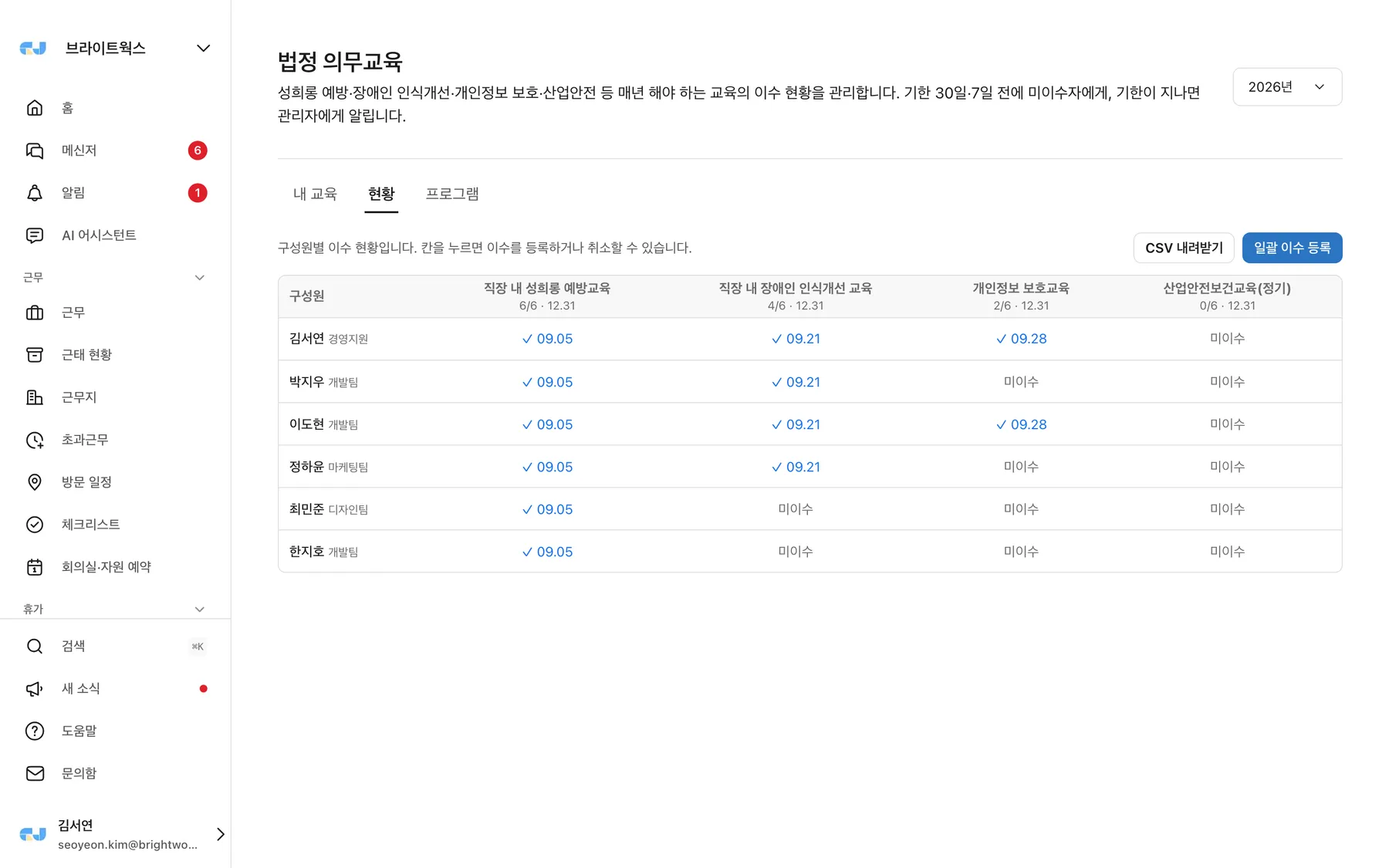Click the meeting room reservation calendar icon

(x=35, y=567)
